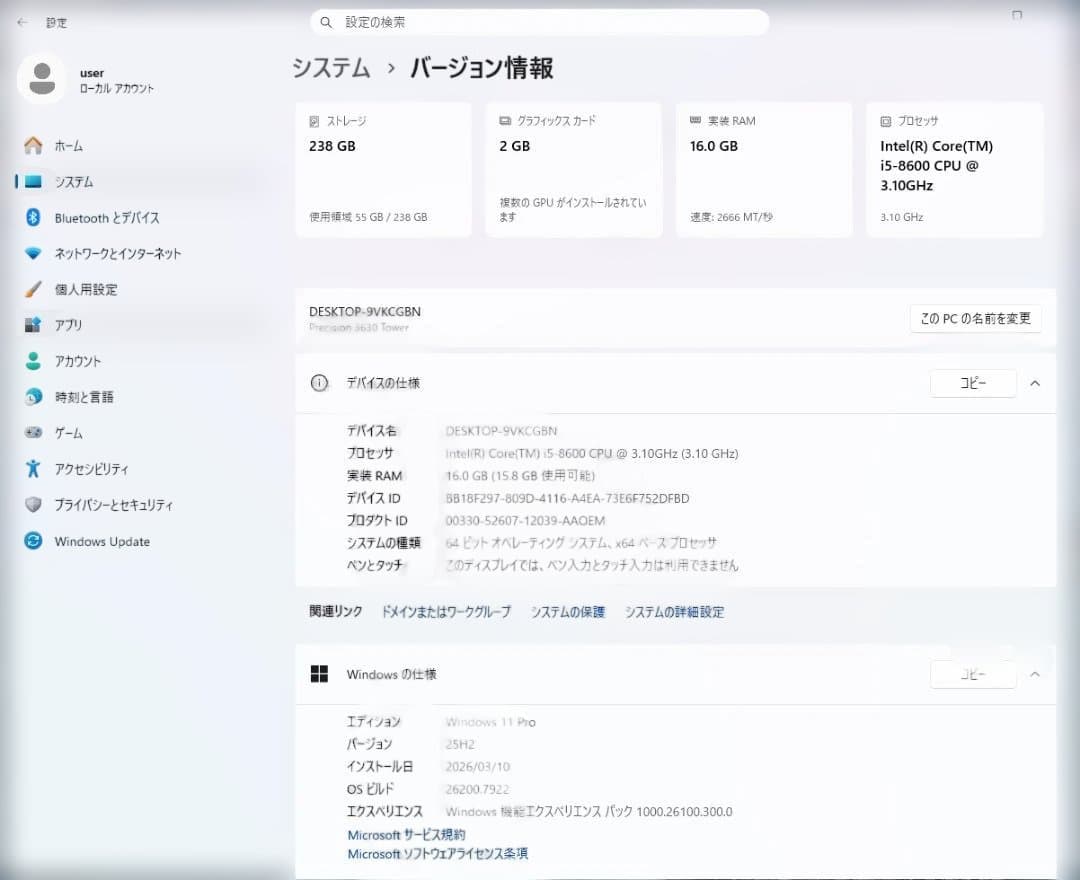
Task: Click the ネットワークとインターネット Wi-Fi icon
Action: tap(33, 253)
